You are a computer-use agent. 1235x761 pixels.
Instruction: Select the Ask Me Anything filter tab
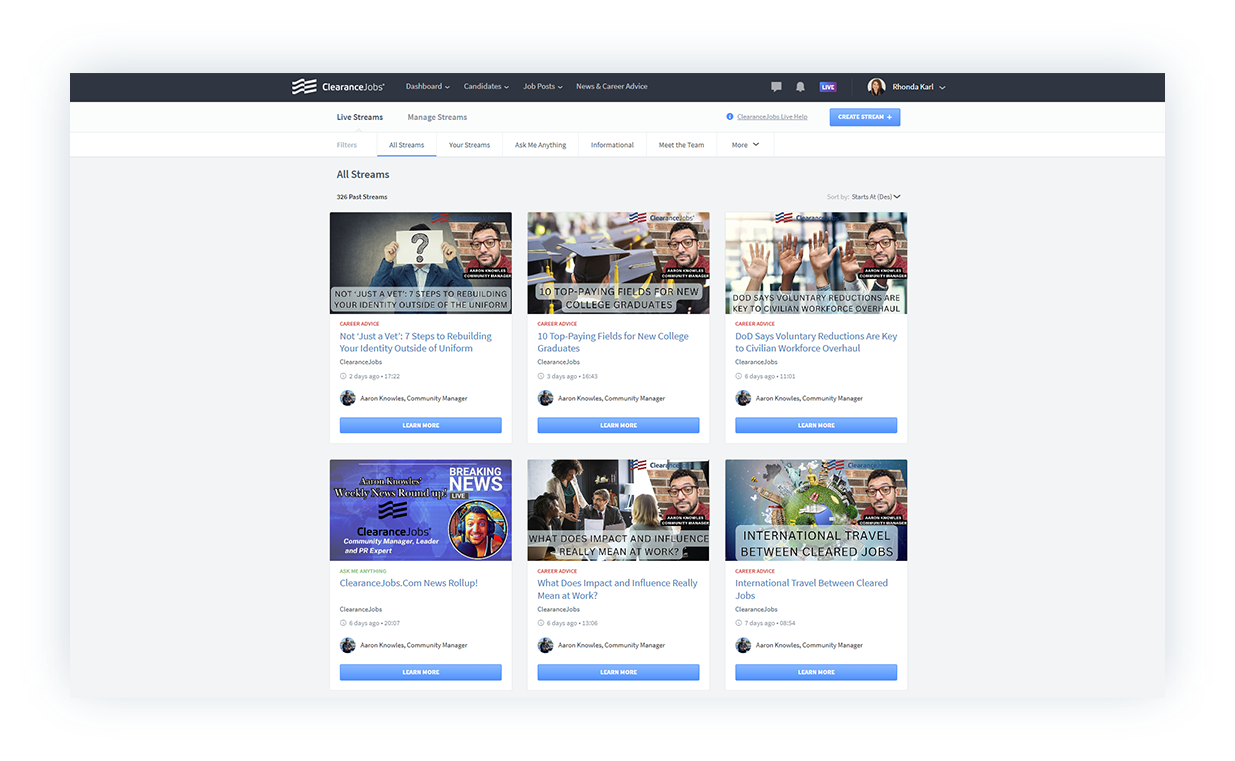click(x=540, y=145)
